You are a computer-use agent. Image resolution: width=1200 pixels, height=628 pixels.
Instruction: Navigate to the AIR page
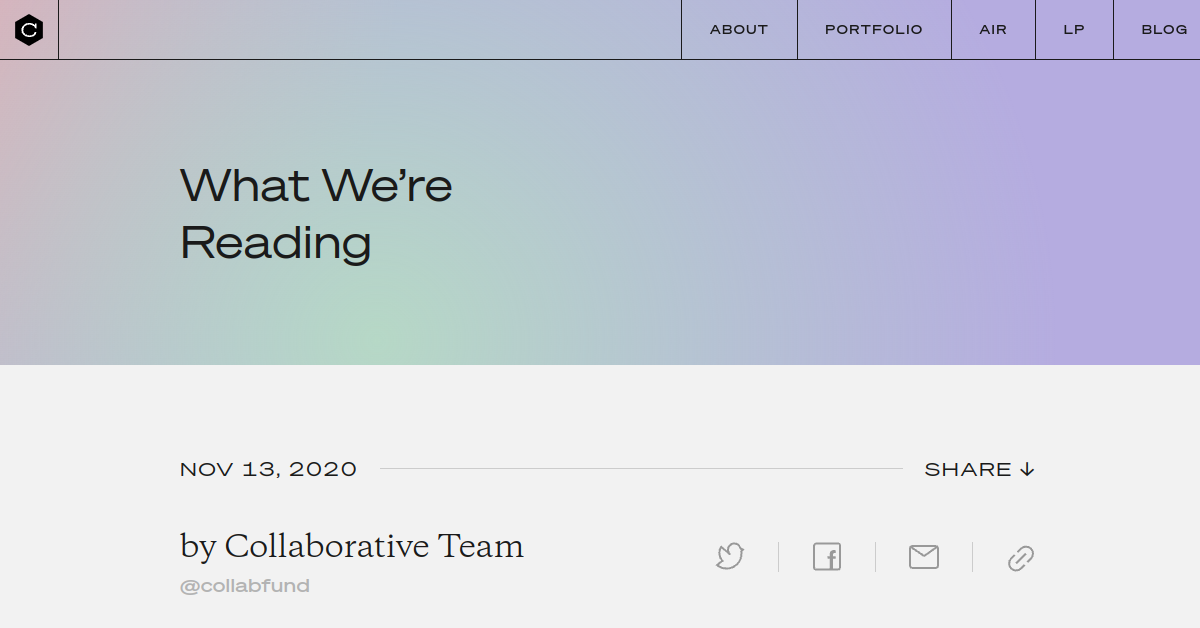tap(993, 29)
